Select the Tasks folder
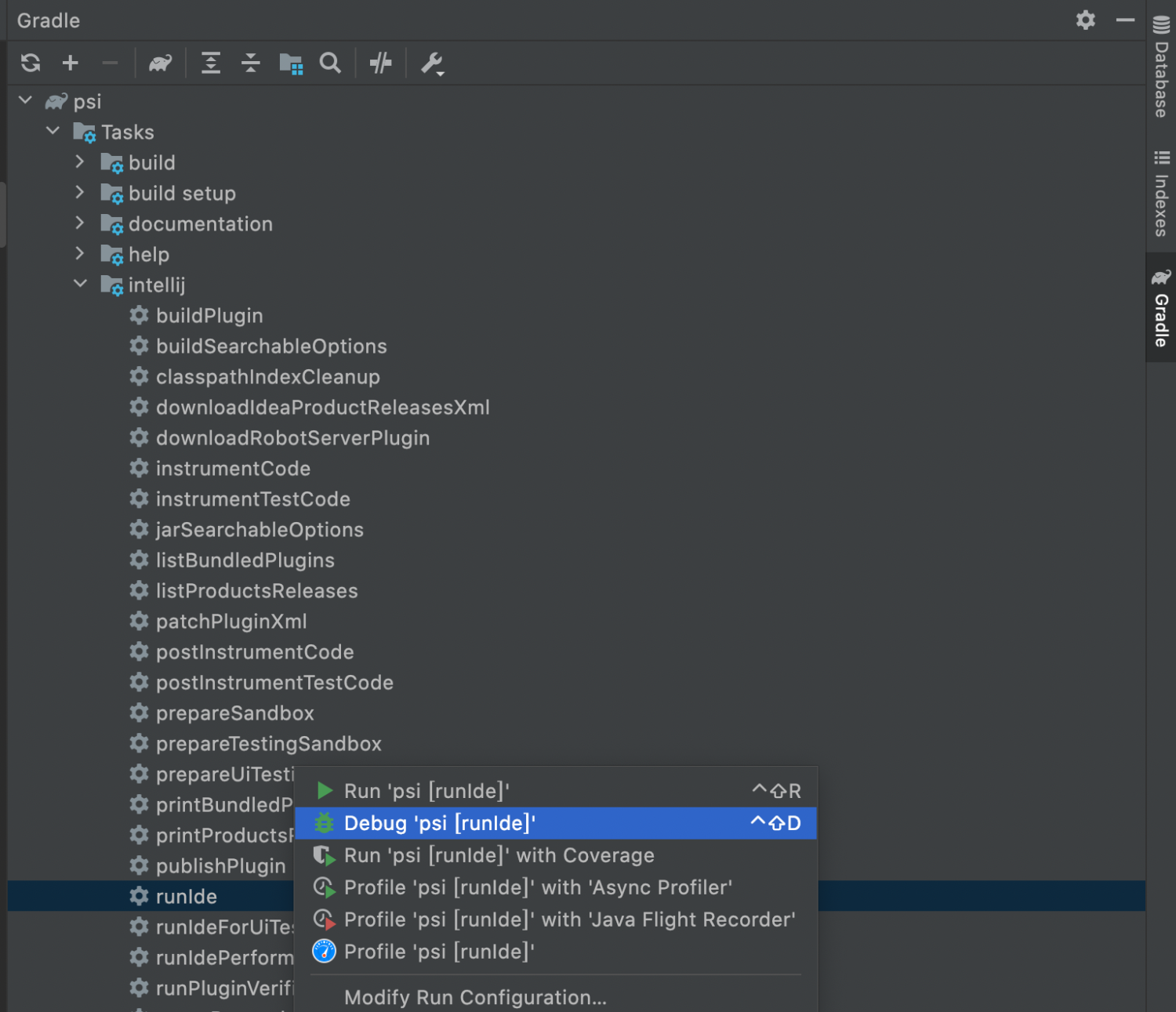Image resolution: width=1176 pixels, height=1012 pixels. (128, 132)
